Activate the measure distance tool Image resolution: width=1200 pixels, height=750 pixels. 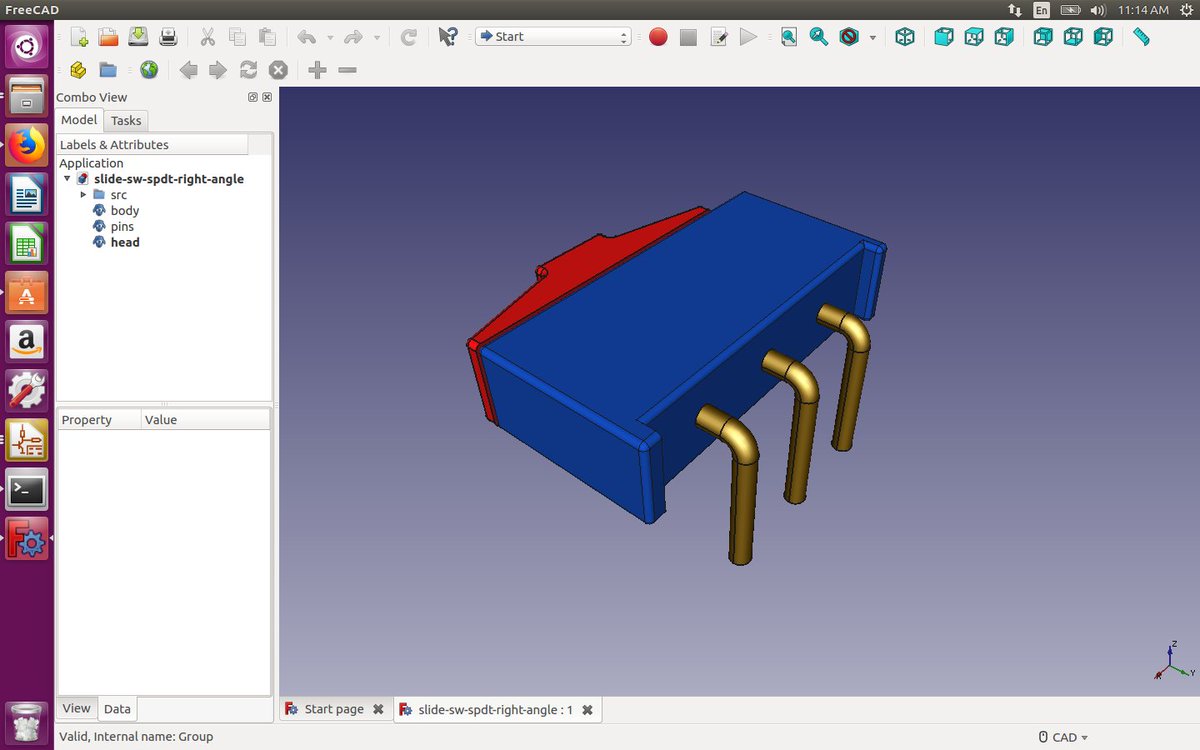[x=1141, y=37]
